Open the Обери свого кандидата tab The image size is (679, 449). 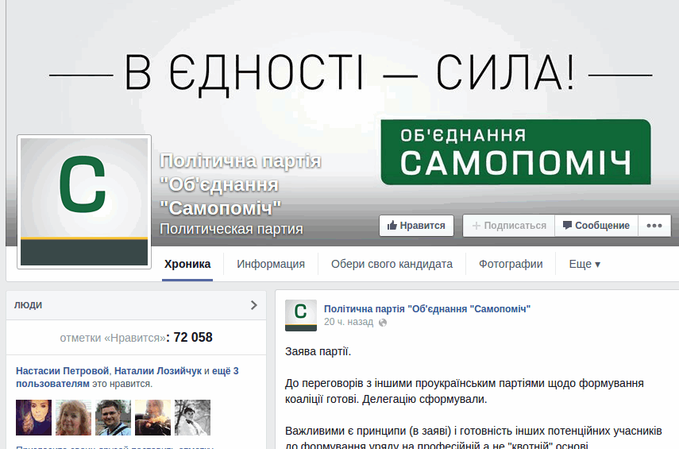point(392,264)
